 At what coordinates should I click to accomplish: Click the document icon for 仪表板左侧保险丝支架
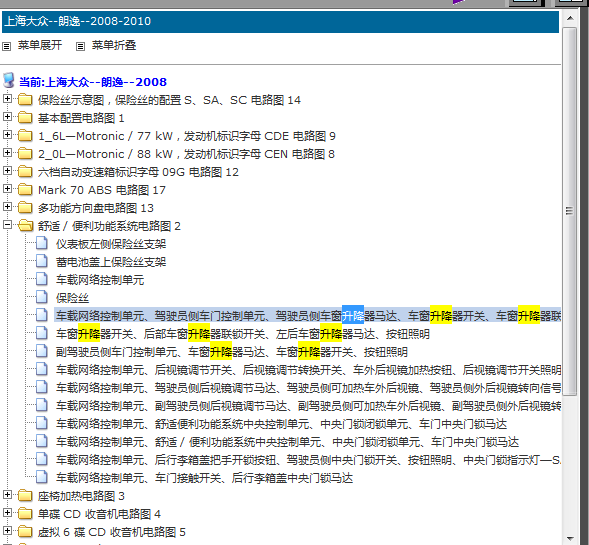tap(42, 243)
